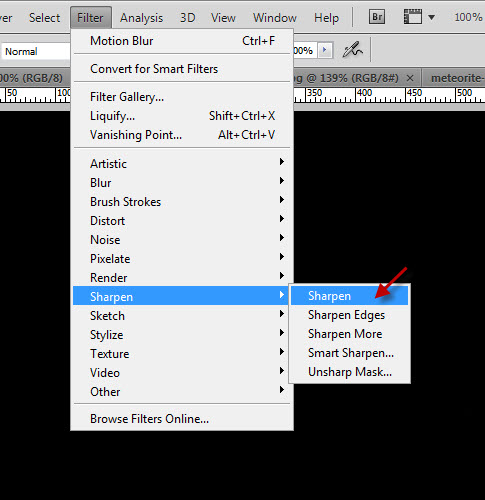
Task: Open the zoom level 100% dropdown
Action: (468, 17)
